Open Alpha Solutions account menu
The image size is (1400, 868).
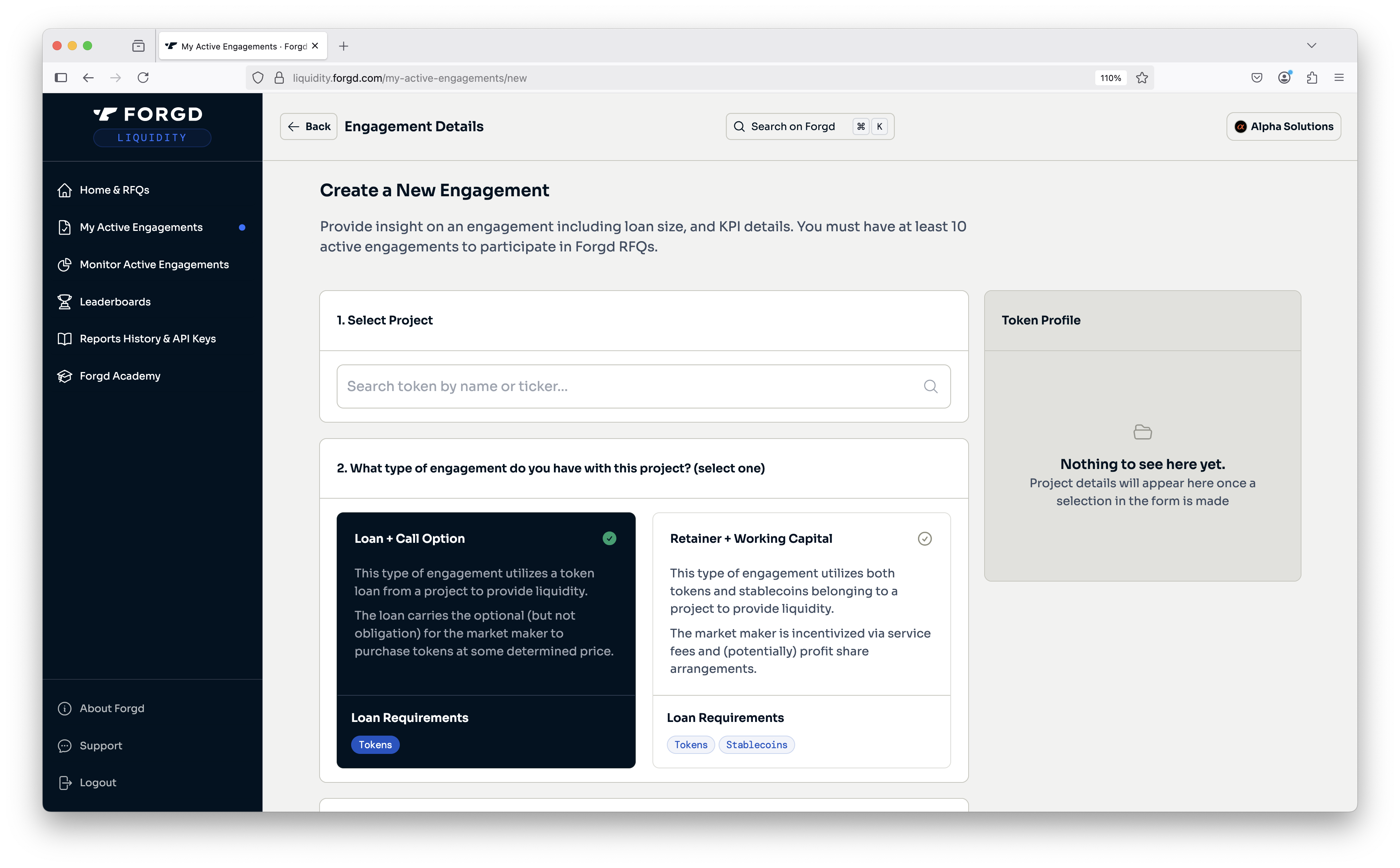(1284, 127)
